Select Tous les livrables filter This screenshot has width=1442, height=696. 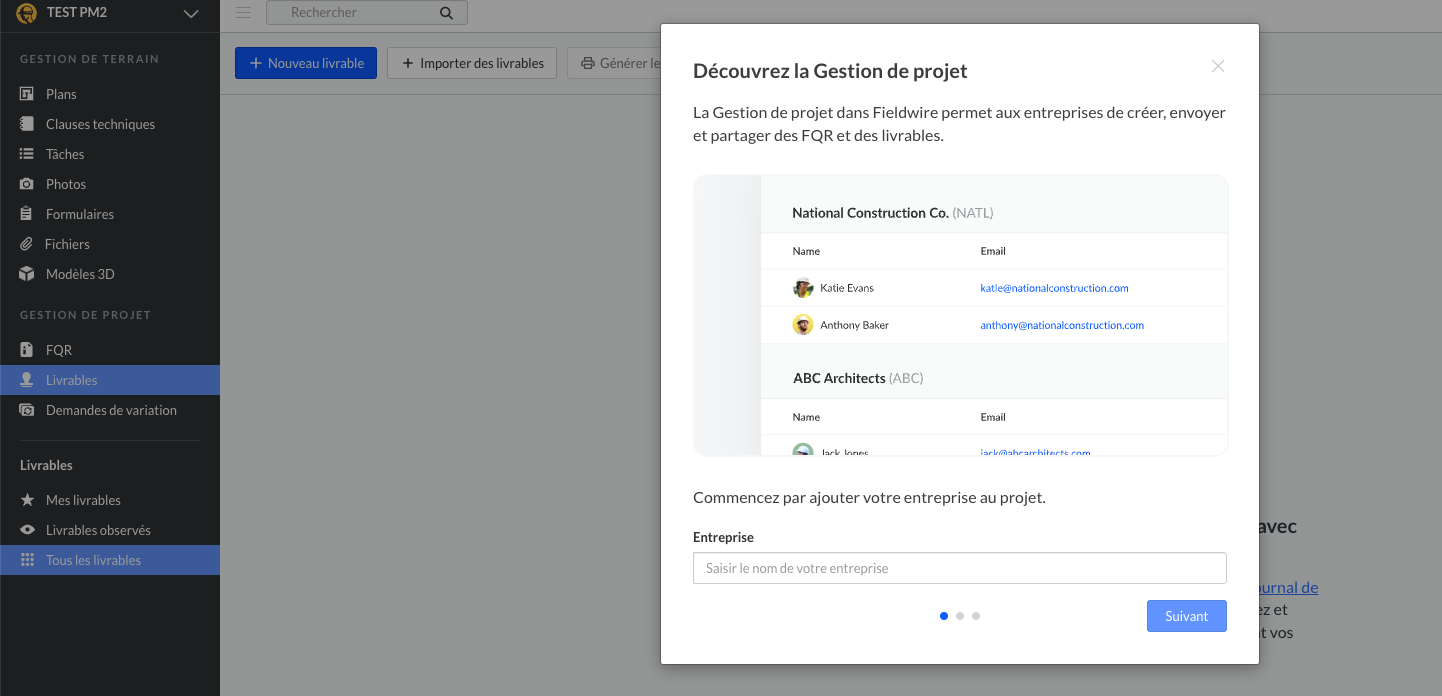click(x=110, y=560)
